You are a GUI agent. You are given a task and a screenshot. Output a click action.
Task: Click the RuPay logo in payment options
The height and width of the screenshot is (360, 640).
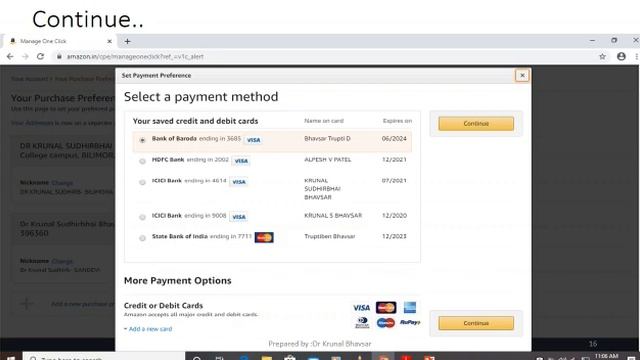point(410,322)
